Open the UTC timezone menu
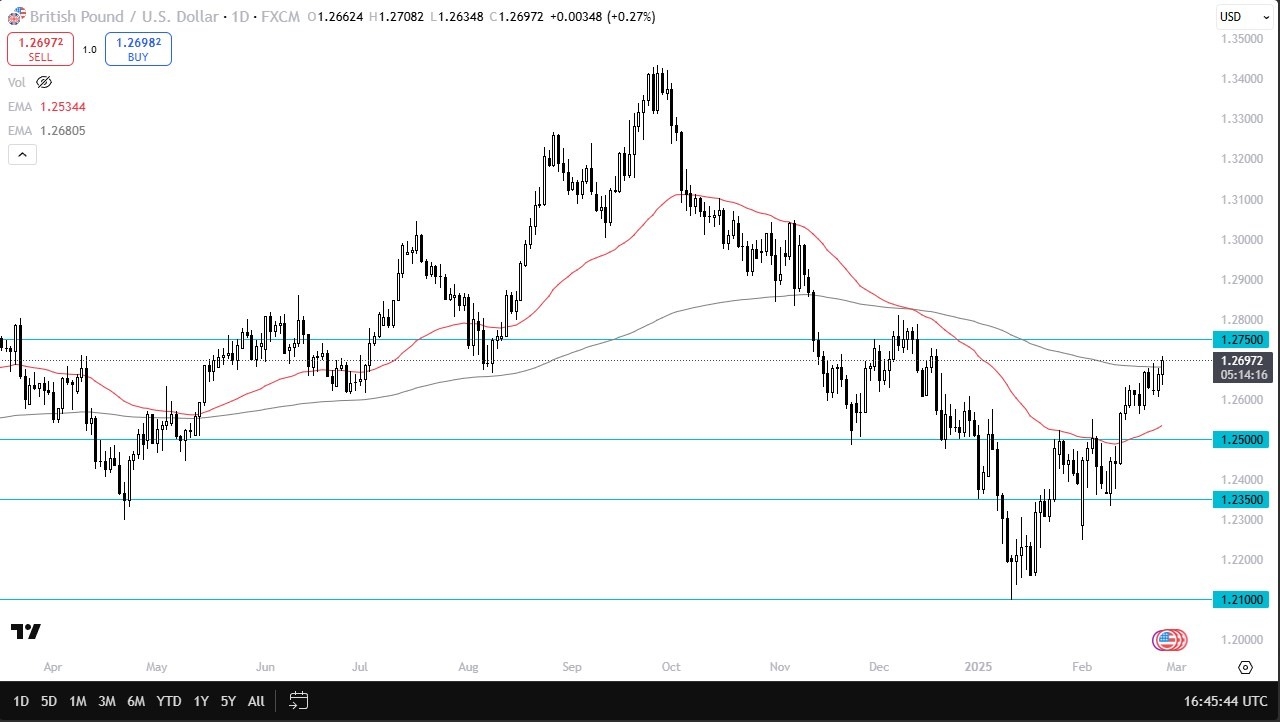The image size is (1280, 722). [x=1226, y=701]
